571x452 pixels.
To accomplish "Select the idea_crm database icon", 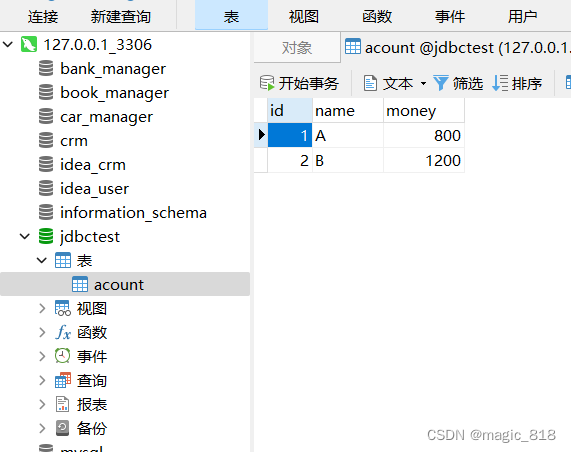I will (46, 165).
